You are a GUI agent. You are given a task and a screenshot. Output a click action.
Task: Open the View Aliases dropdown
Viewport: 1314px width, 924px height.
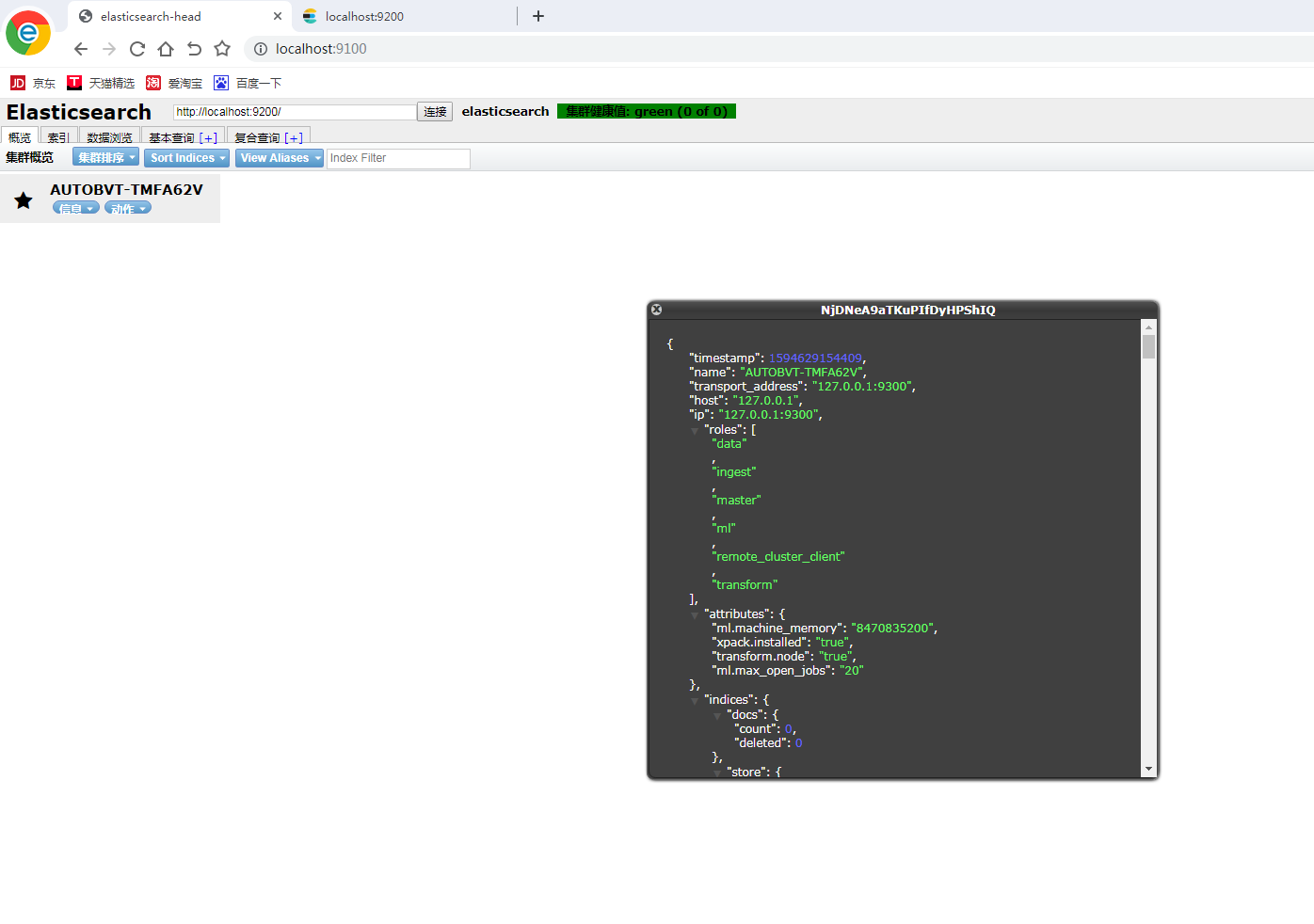click(x=280, y=158)
